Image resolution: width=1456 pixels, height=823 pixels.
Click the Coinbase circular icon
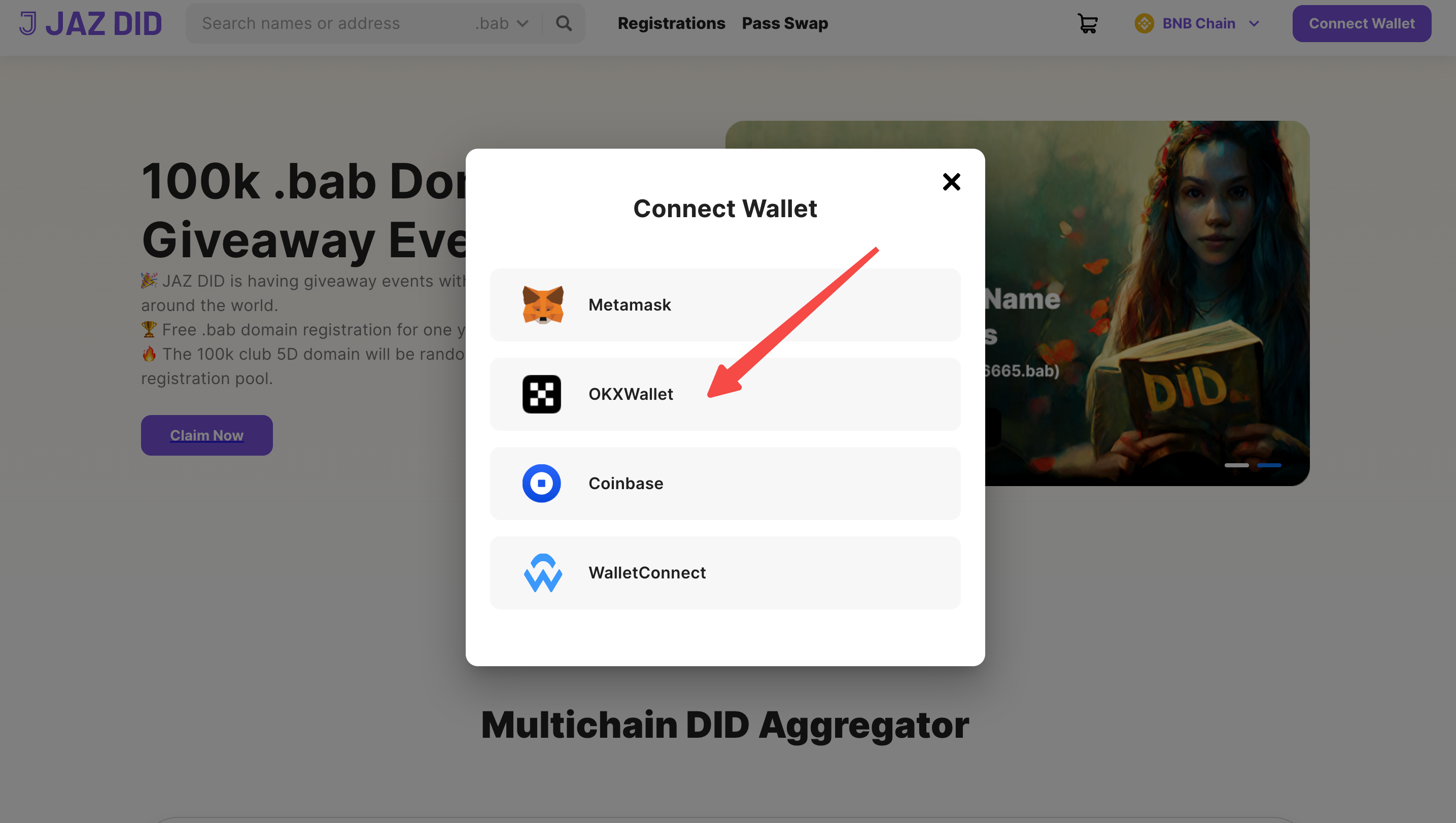[541, 483]
